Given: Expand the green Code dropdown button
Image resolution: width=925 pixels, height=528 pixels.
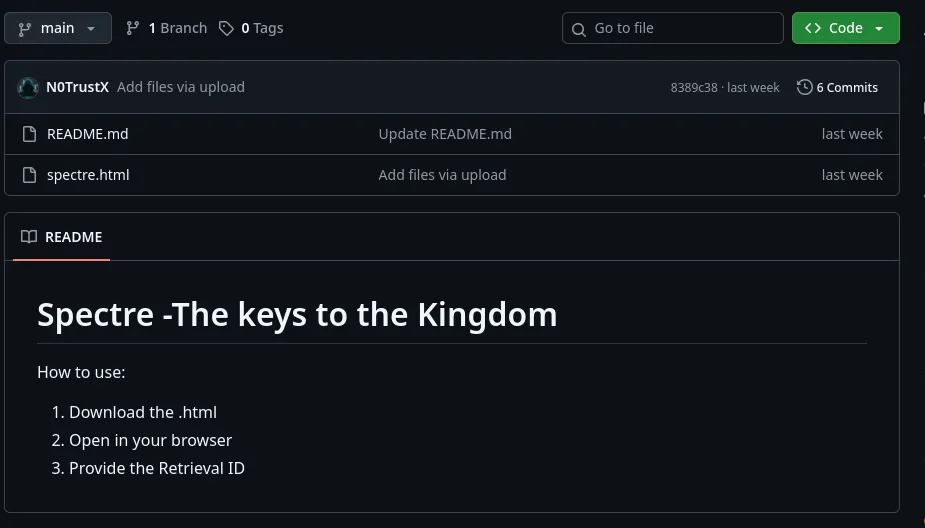Looking at the screenshot, I should tap(845, 28).
